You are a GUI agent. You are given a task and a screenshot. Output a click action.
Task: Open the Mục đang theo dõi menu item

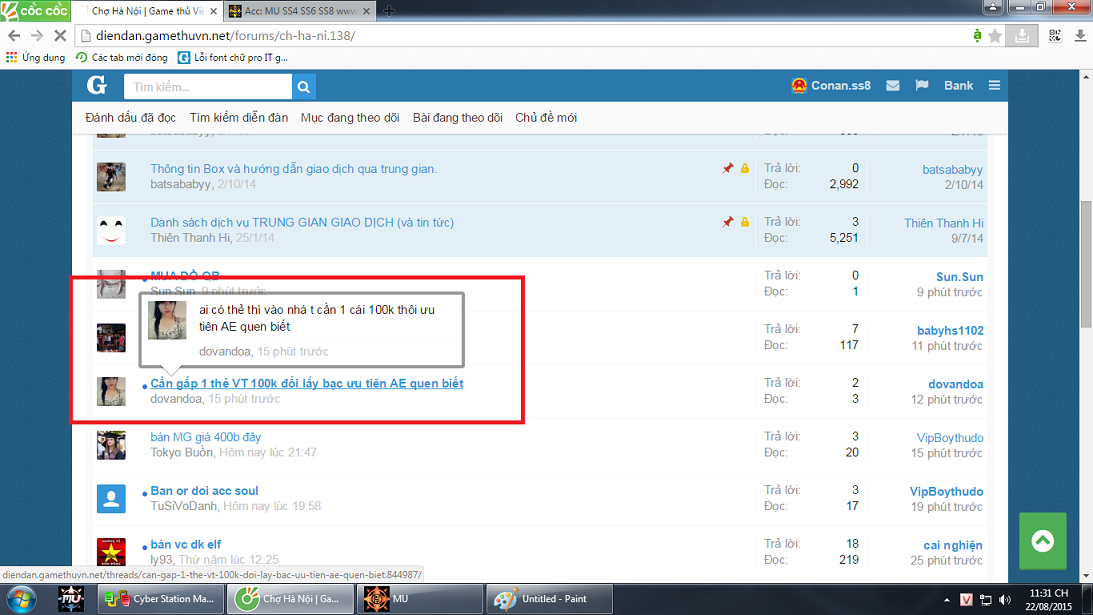[350, 118]
